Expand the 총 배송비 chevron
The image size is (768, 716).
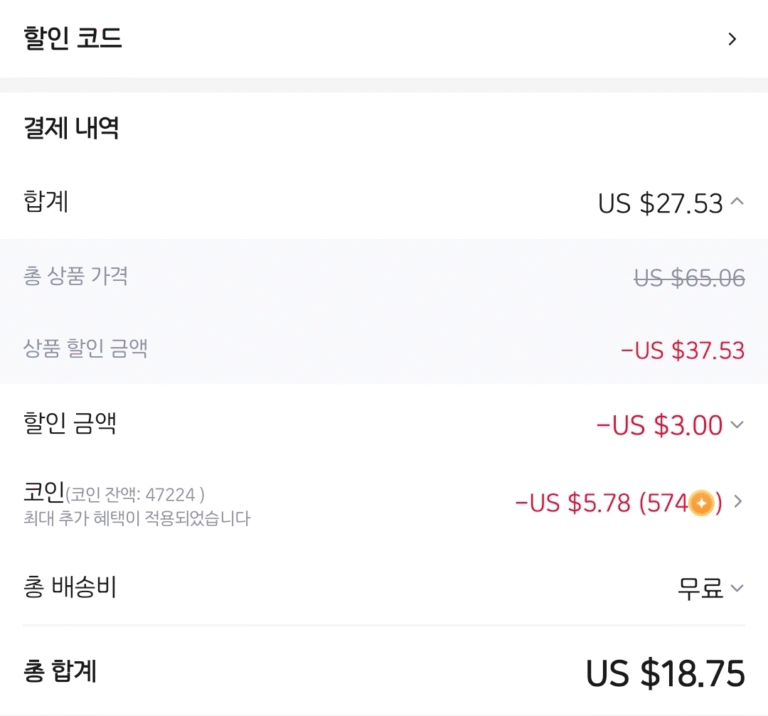(737, 588)
